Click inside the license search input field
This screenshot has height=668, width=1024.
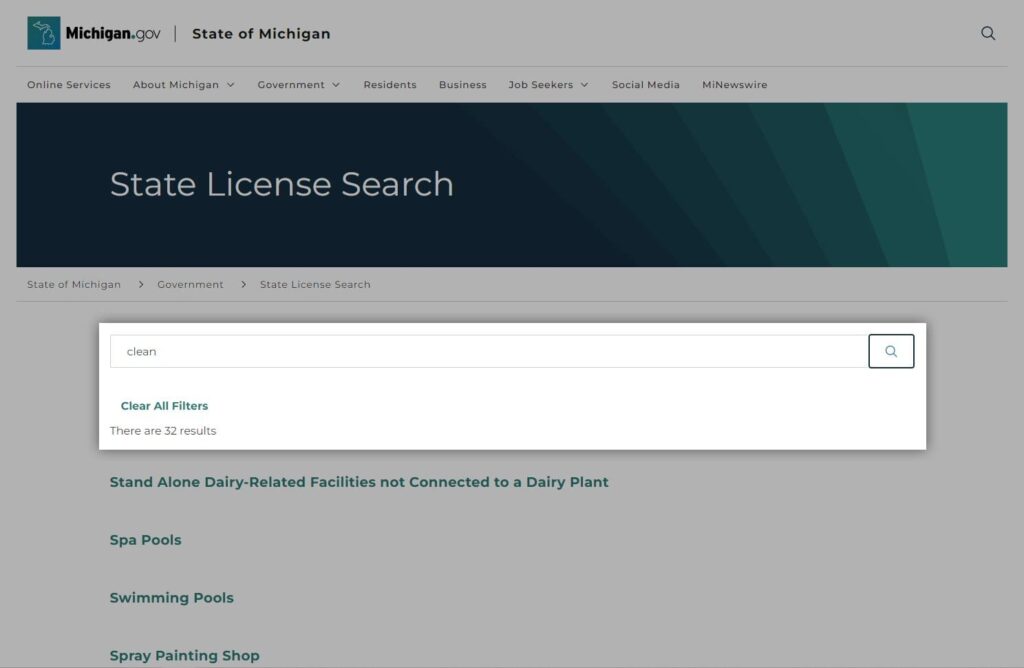(x=400, y=351)
